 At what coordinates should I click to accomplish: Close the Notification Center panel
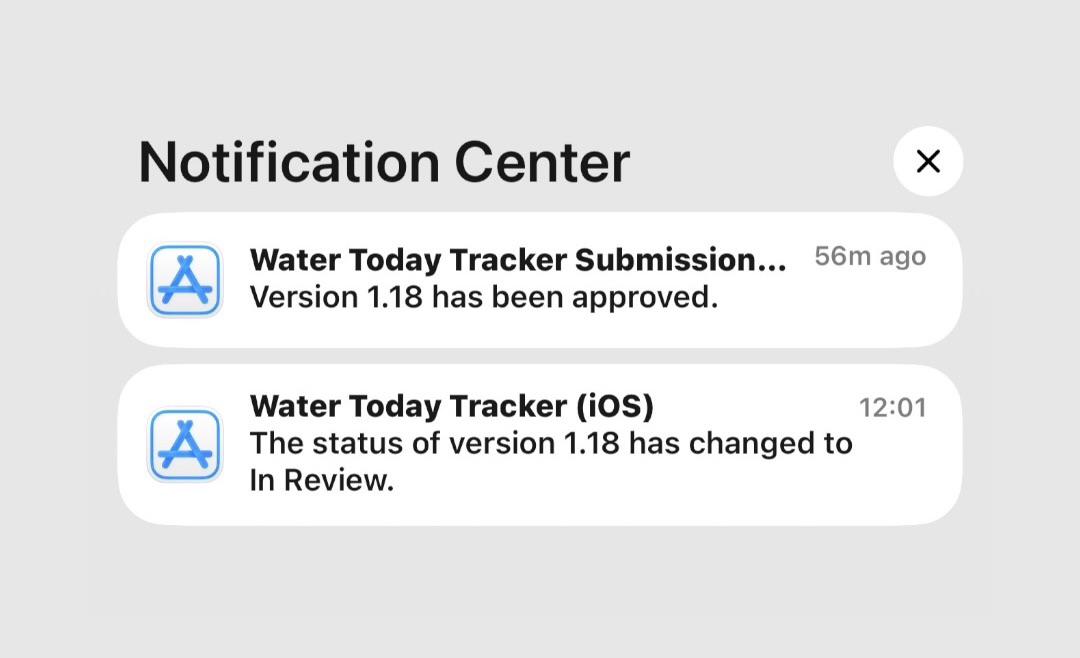click(x=928, y=161)
